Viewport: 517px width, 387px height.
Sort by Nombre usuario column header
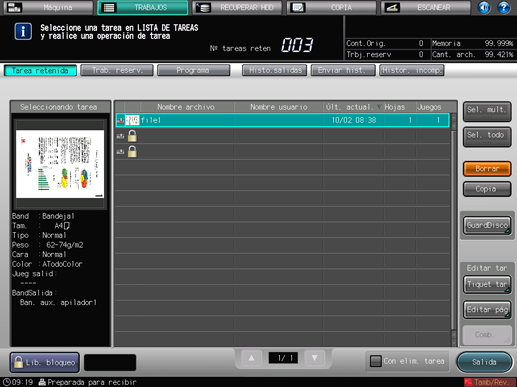[x=279, y=107]
